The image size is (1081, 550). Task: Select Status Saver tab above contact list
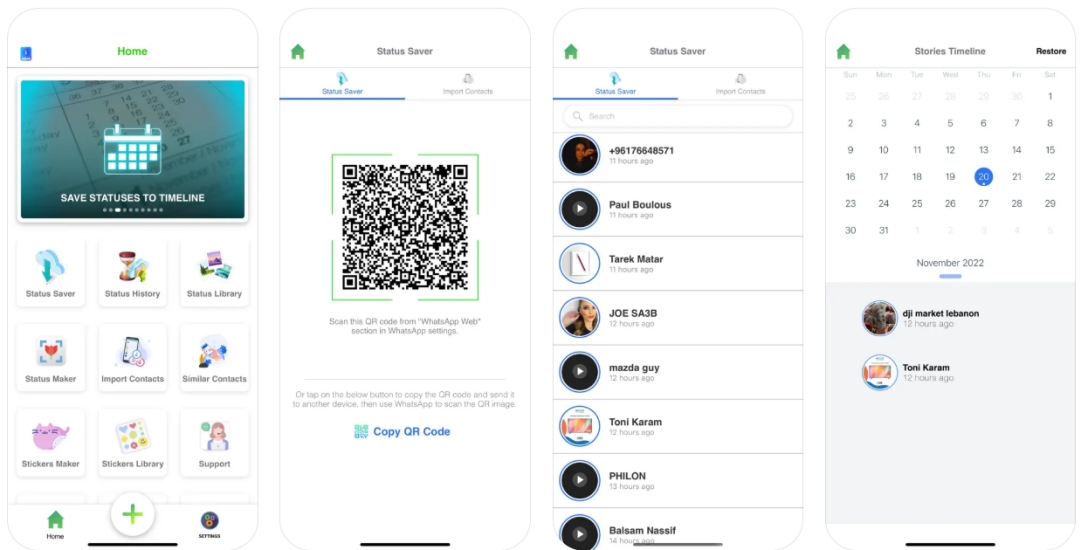coord(615,84)
